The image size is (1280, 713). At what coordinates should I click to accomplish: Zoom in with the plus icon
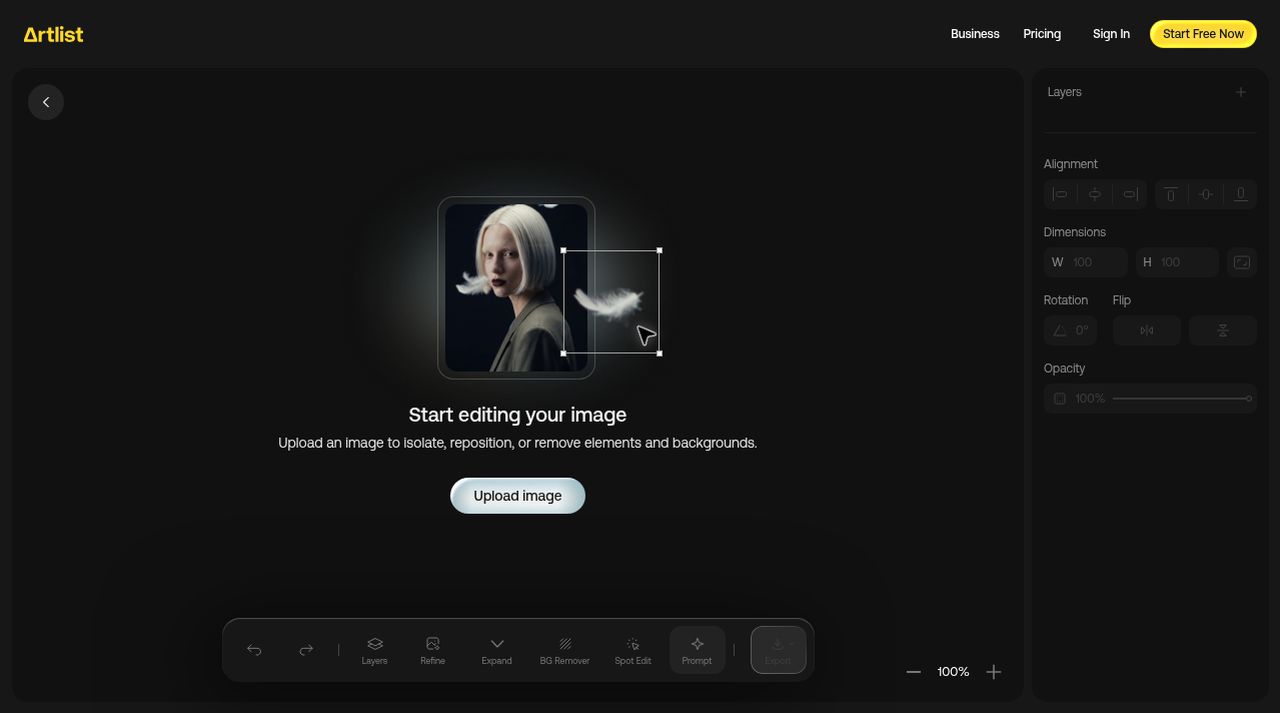point(993,672)
